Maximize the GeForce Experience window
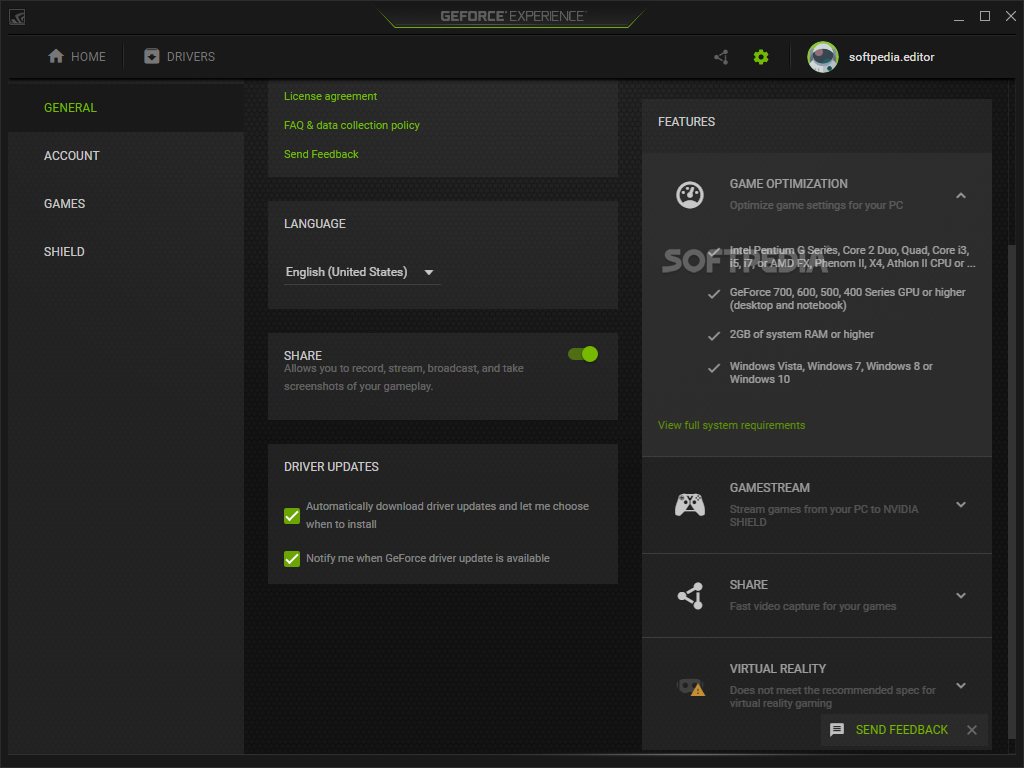The height and width of the screenshot is (768, 1024). [x=985, y=16]
